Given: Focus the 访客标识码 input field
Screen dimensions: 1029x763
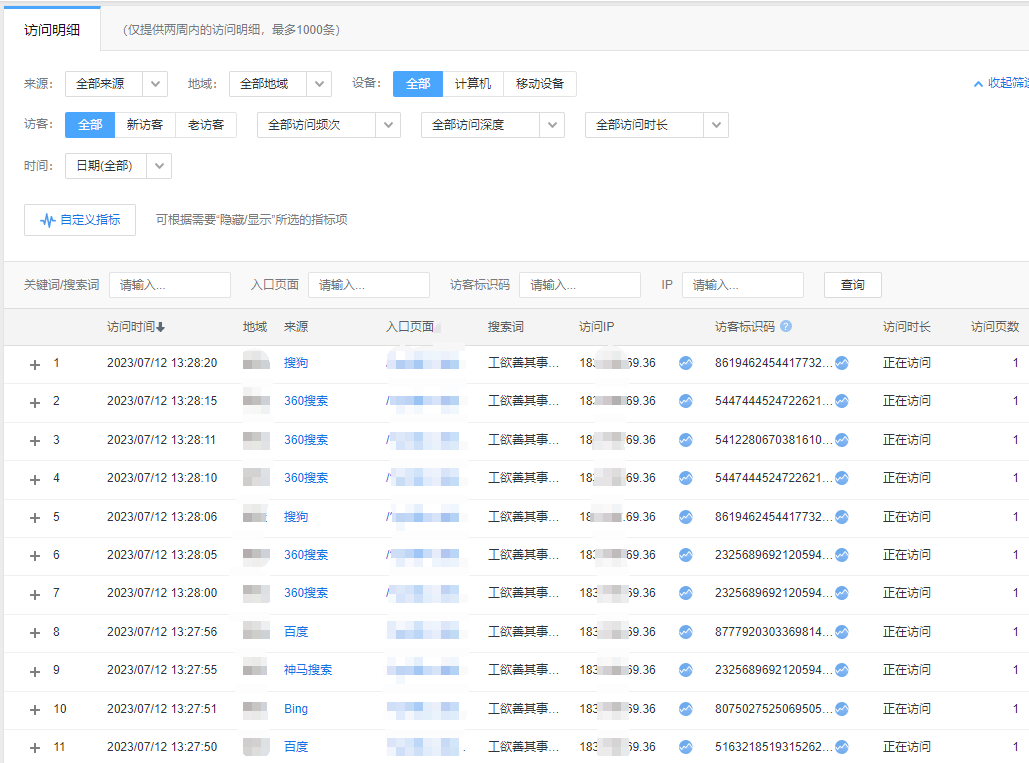Looking at the screenshot, I should (x=580, y=285).
